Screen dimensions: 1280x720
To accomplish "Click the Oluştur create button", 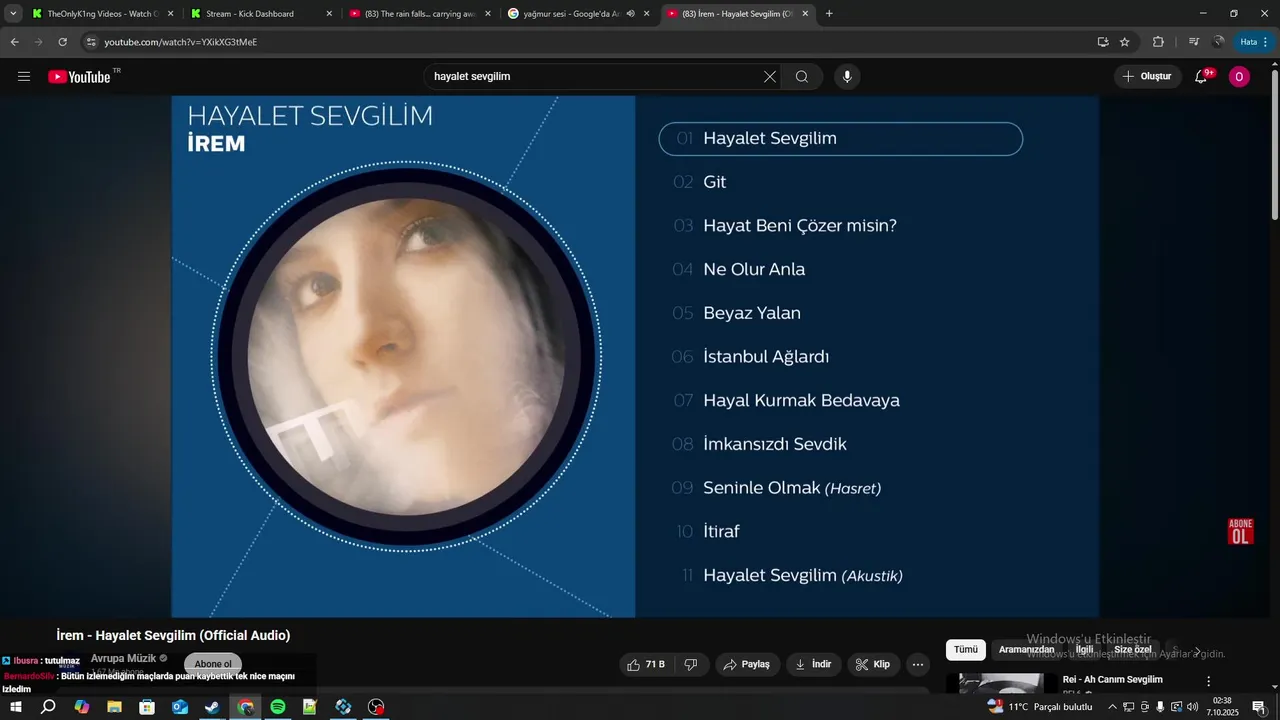I will click(1147, 77).
